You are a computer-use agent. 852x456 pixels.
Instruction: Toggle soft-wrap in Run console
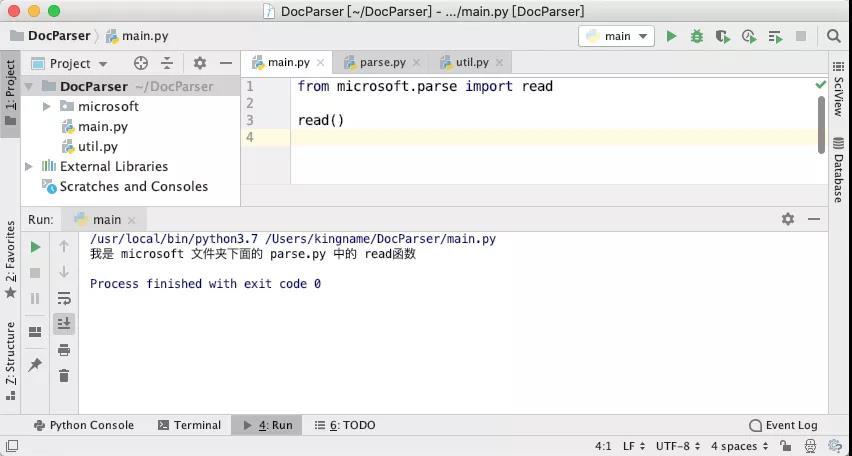[x=64, y=298]
